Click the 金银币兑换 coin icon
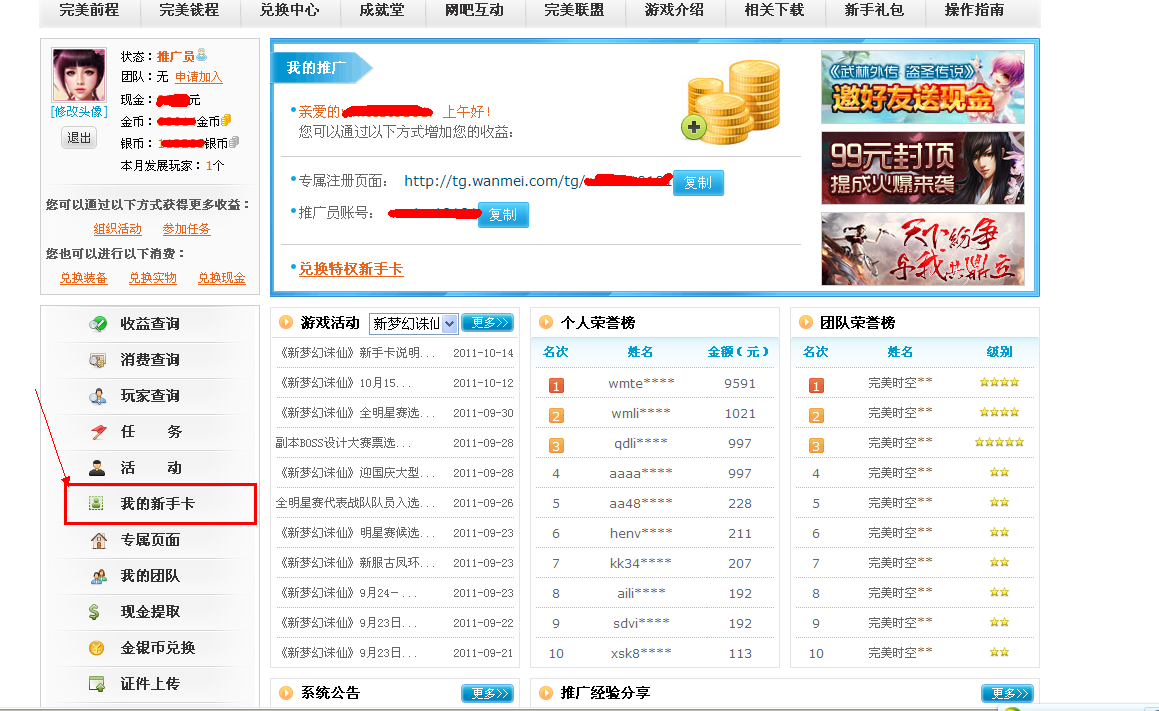 (97, 648)
